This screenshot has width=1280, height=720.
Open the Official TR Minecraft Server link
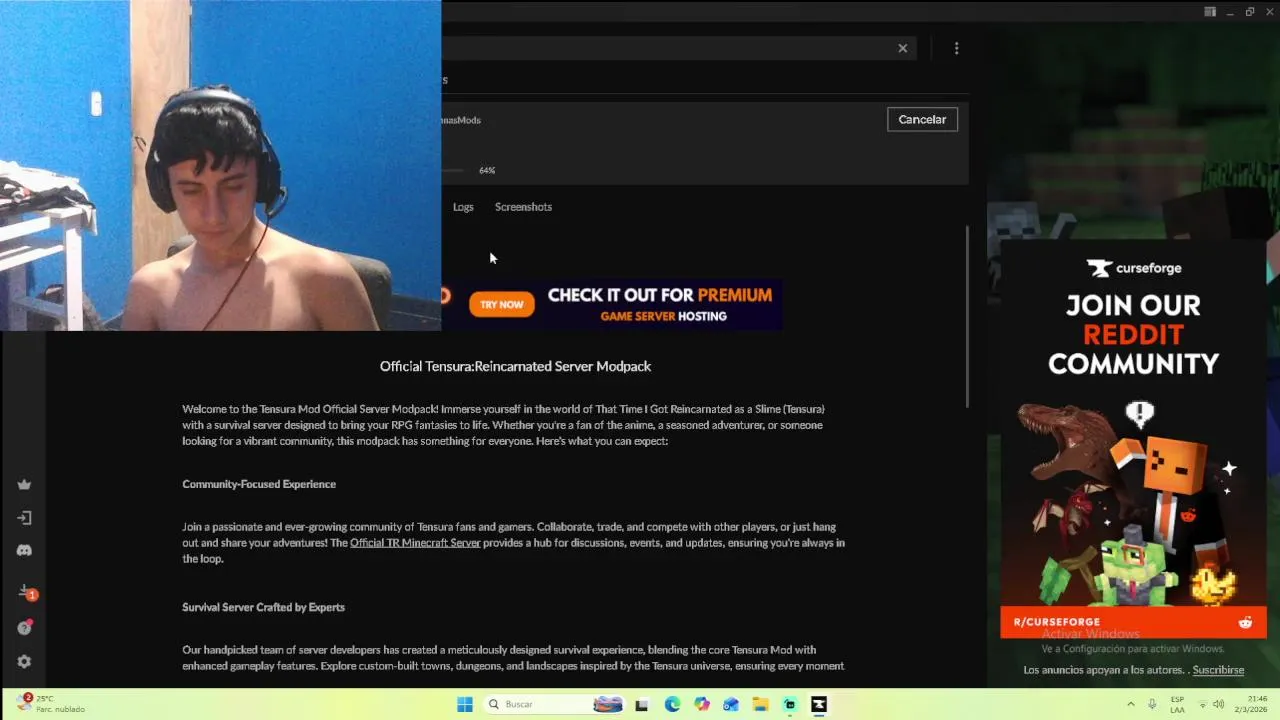tap(415, 543)
